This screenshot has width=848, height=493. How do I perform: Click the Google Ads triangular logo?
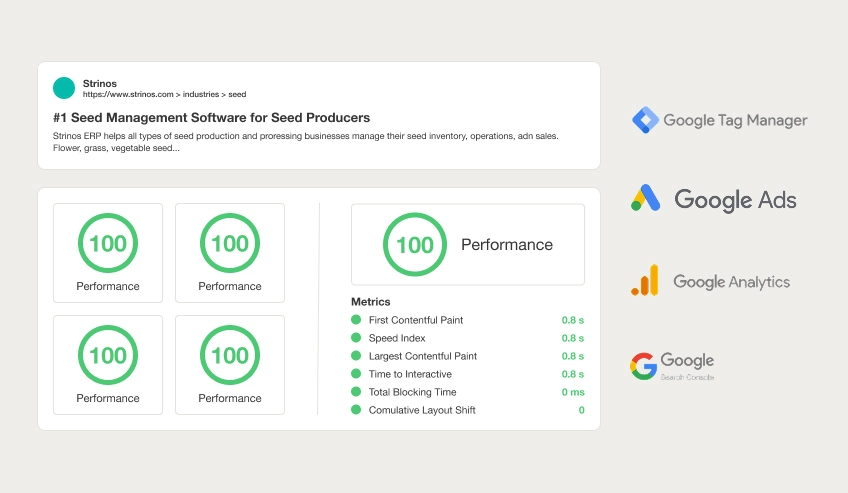point(646,198)
